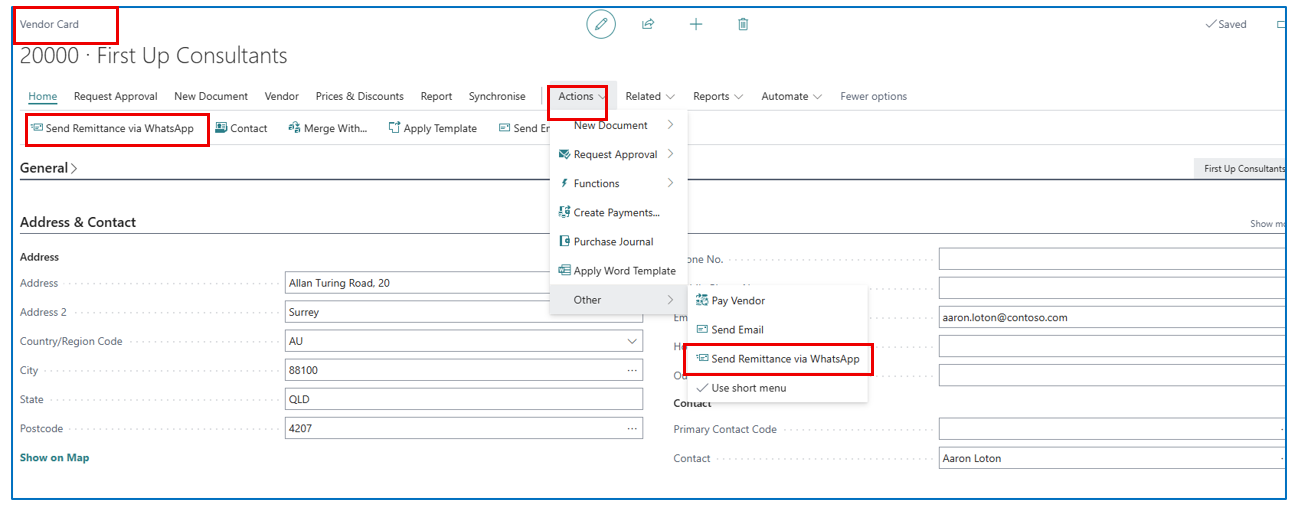Open the Country/Region Code dropdown
1292x505 pixels.
631,341
